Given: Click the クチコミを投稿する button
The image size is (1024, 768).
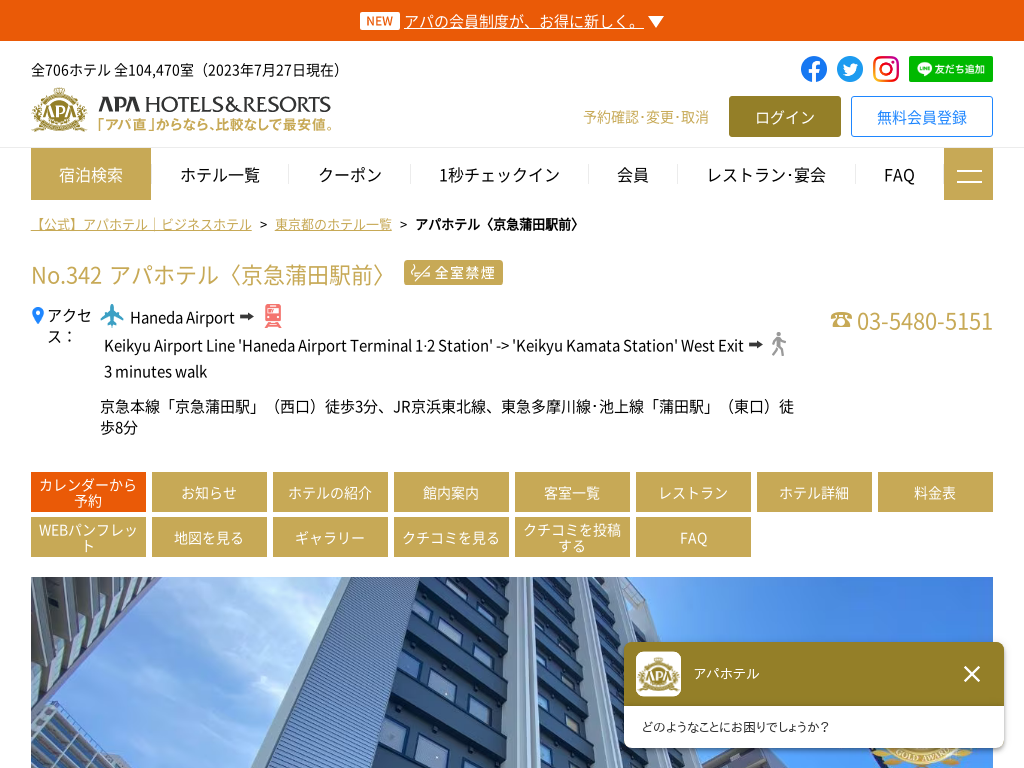Looking at the screenshot, I should tap(572, 537).
